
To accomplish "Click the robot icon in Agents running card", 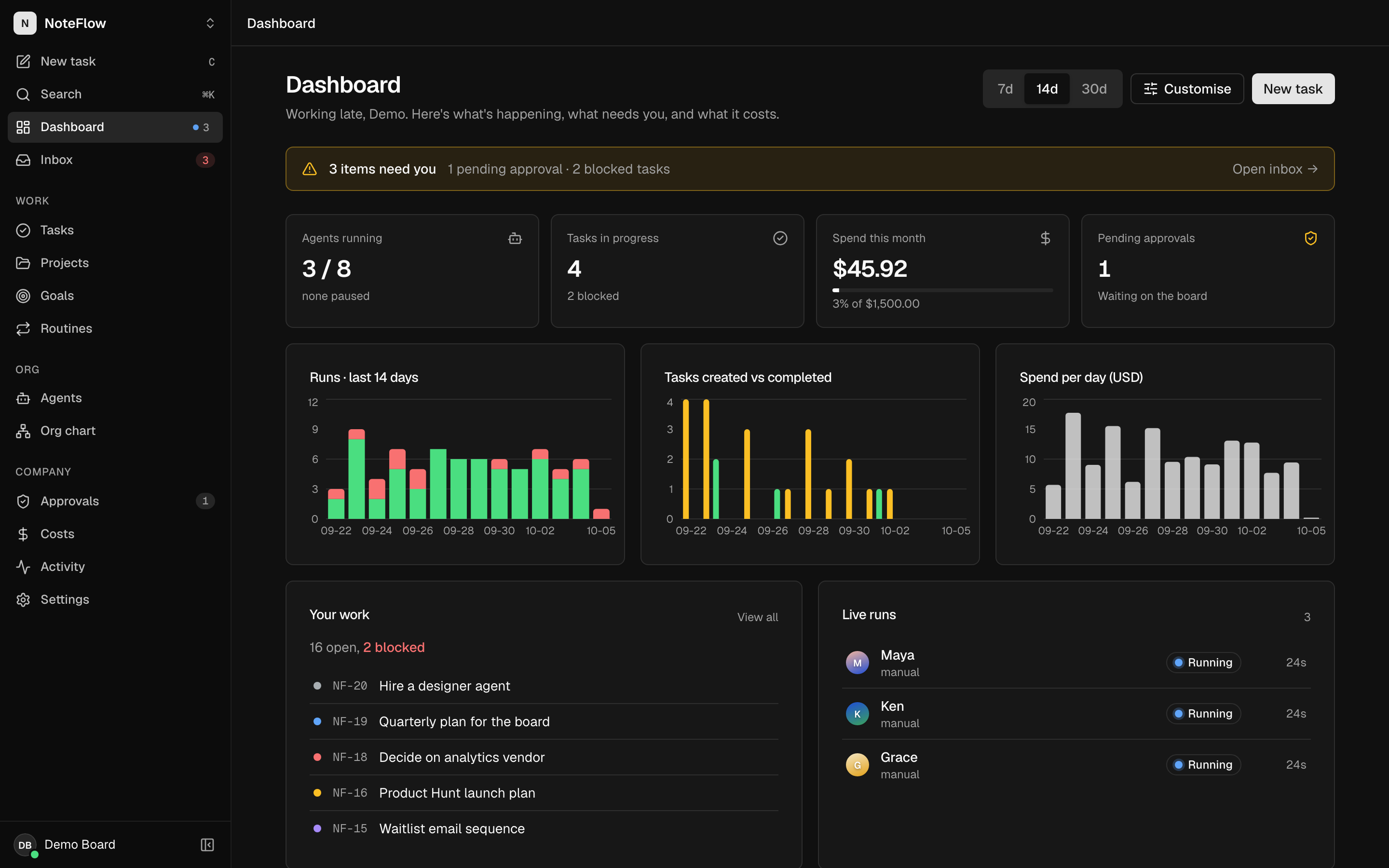I will 515,238.
